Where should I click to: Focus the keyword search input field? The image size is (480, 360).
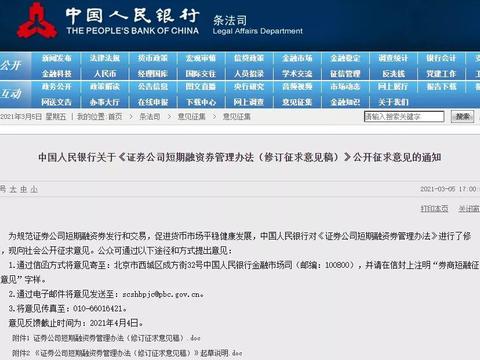point(404,117)
